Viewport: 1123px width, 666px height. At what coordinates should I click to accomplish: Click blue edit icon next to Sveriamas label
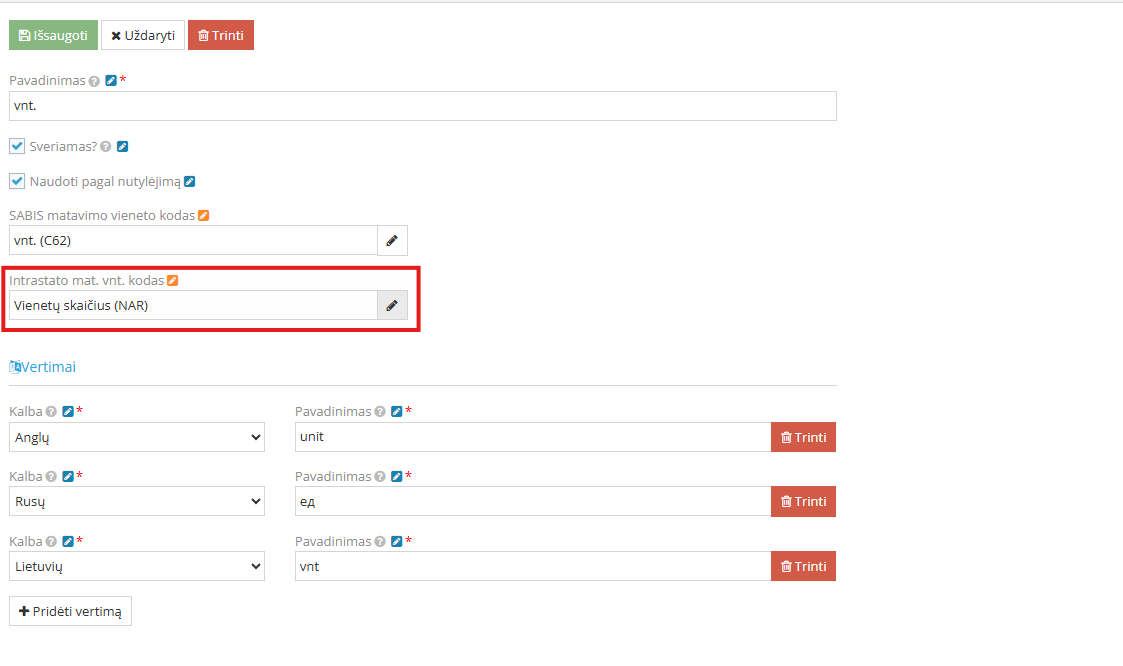[x=122, y=146]
